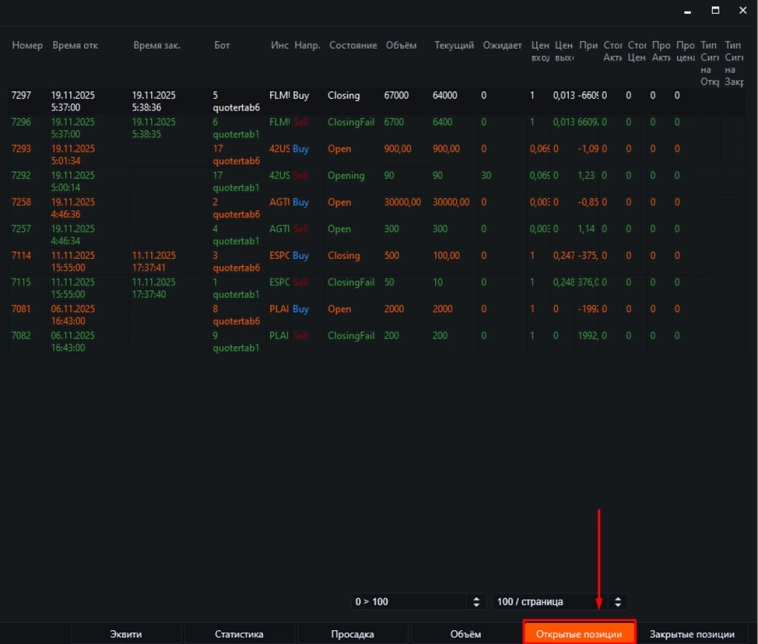This screenshot has width=758, height=644.
Task: Sort by the Номер column header
Action: click(x=26, y=46)
